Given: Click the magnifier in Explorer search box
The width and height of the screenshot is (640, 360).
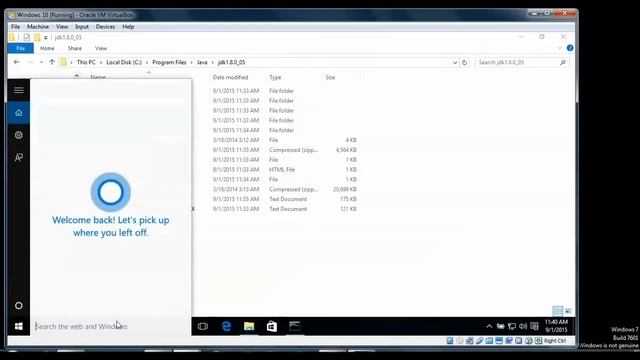Looking at the screenshot, I should click(563, 62).
